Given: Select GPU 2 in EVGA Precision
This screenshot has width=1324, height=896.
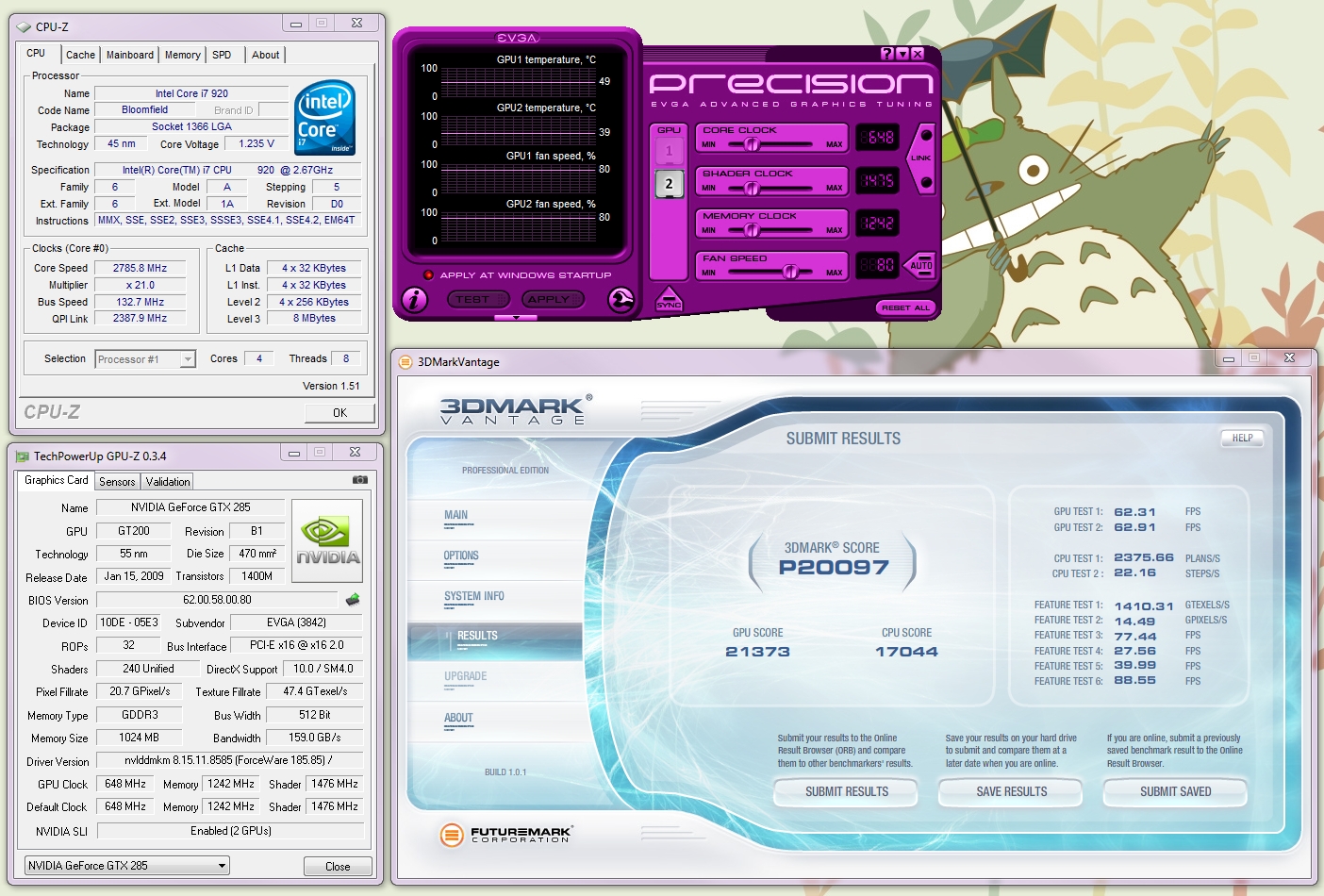Looking at the screenshot, I should [669, 184].
